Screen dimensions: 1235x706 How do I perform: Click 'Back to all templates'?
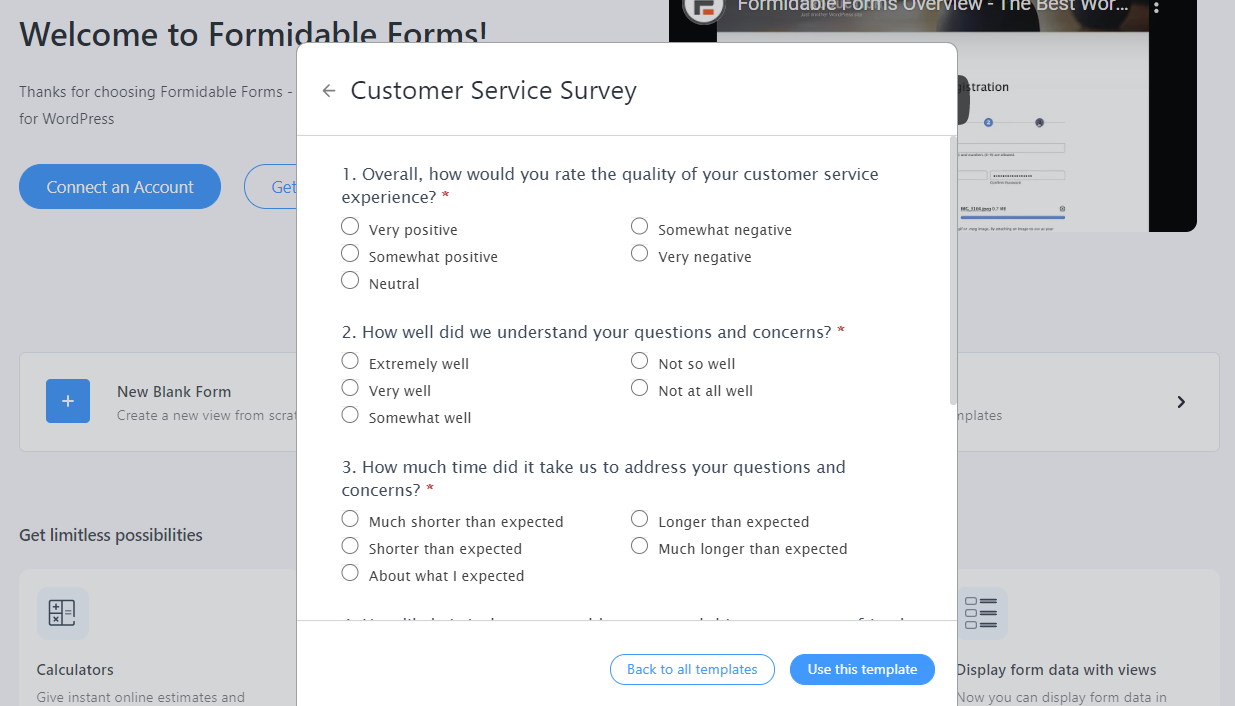pyautogui.click(x=692, y=669)
